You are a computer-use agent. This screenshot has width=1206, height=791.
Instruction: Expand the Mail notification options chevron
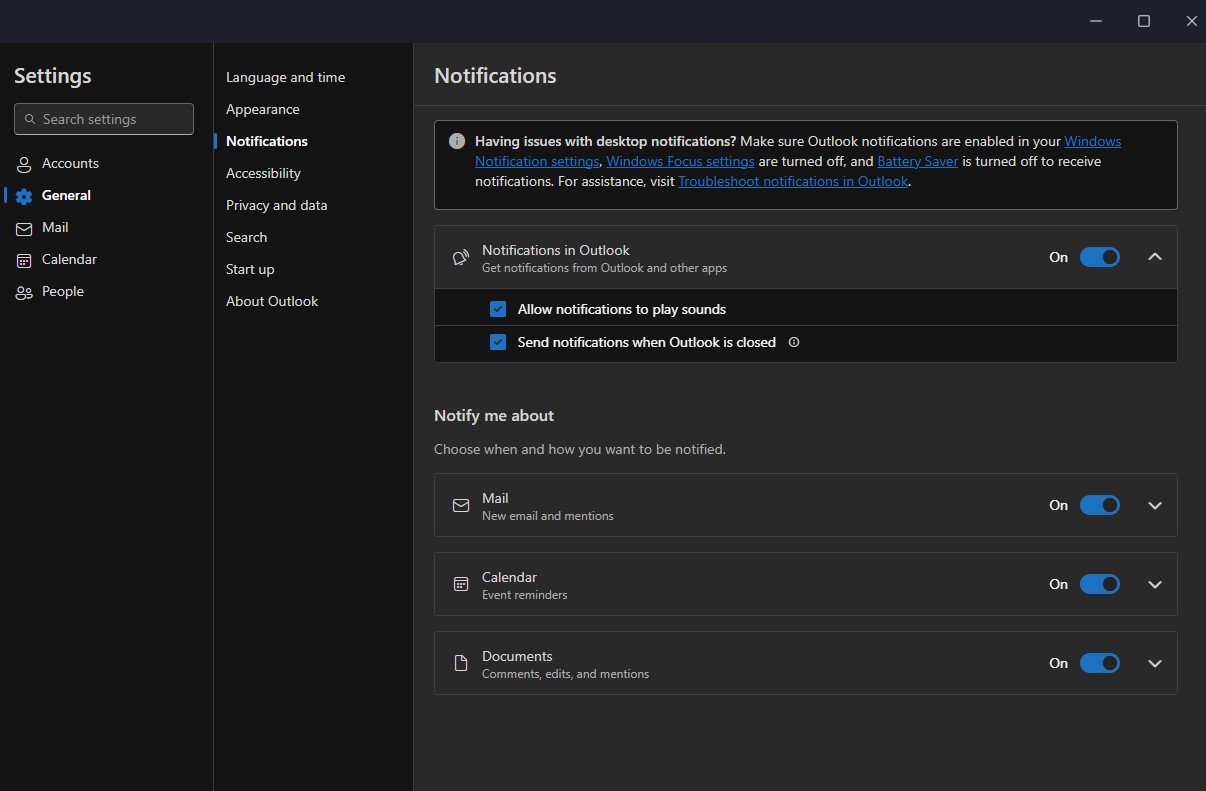(x=1155, y=505)
